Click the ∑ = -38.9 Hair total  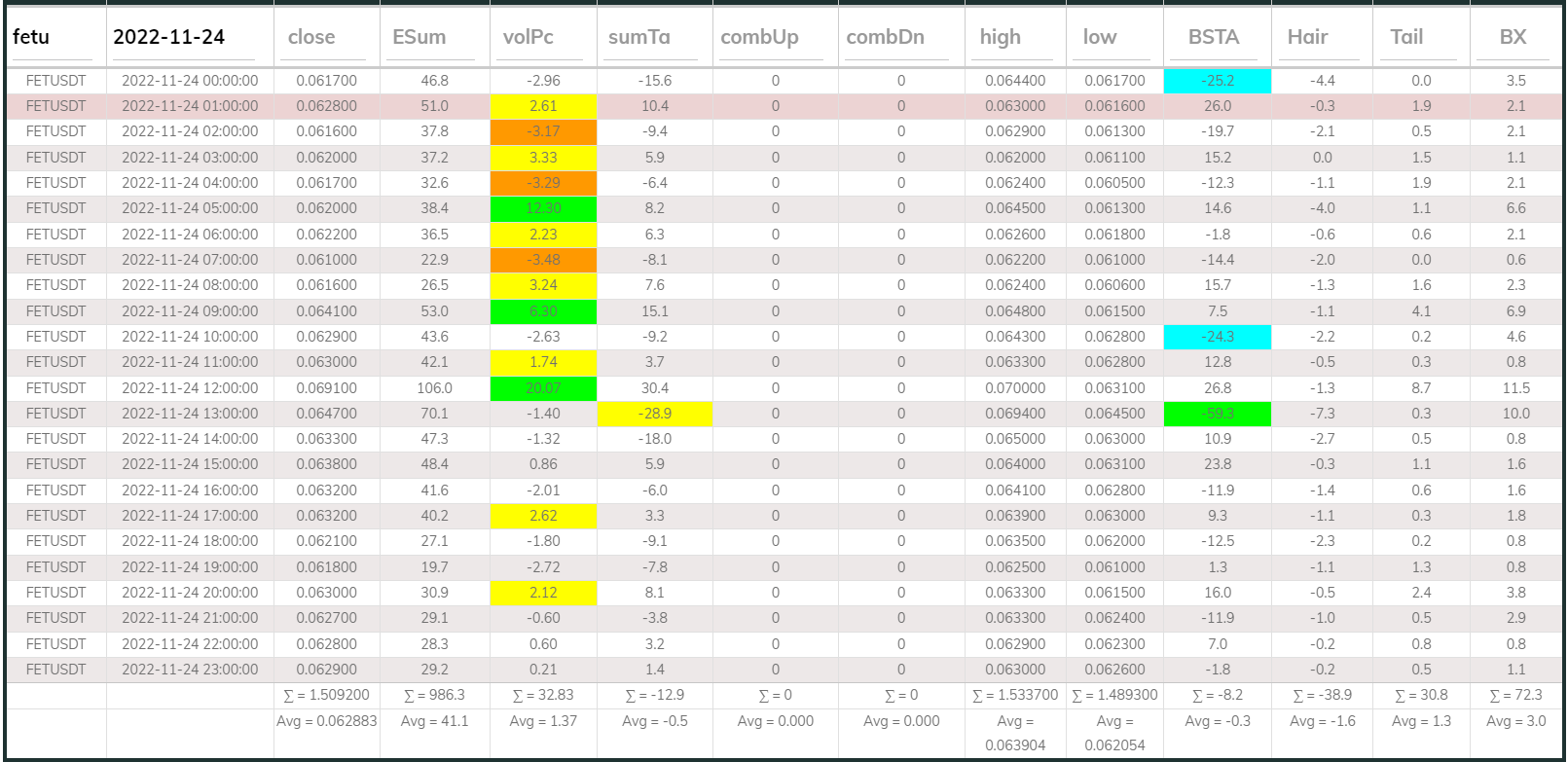pos(1322,695)
